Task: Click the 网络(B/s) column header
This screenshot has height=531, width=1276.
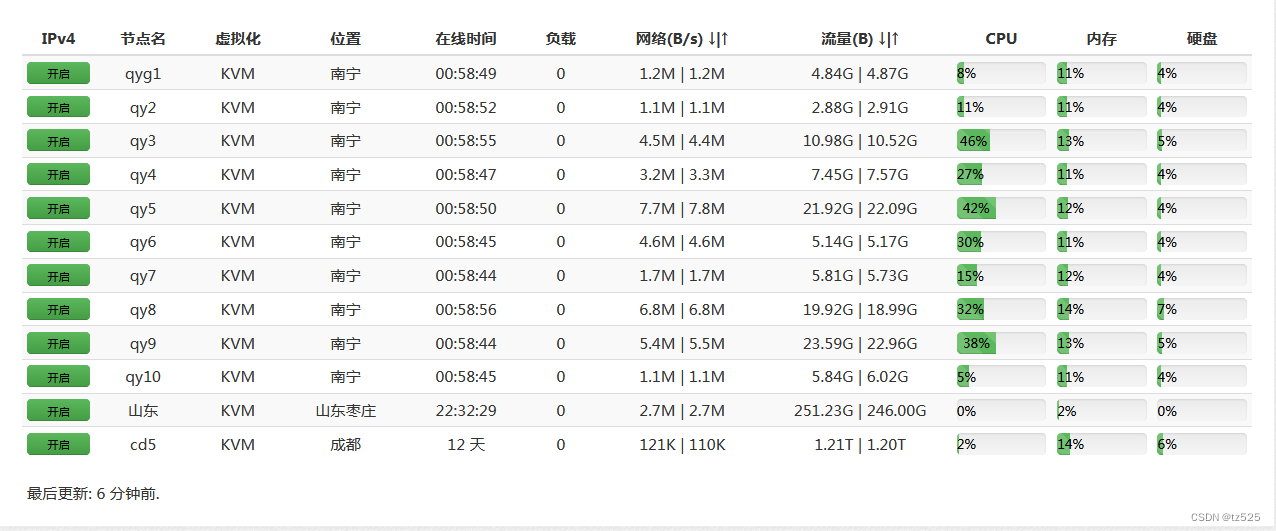Action: [682, 39]
